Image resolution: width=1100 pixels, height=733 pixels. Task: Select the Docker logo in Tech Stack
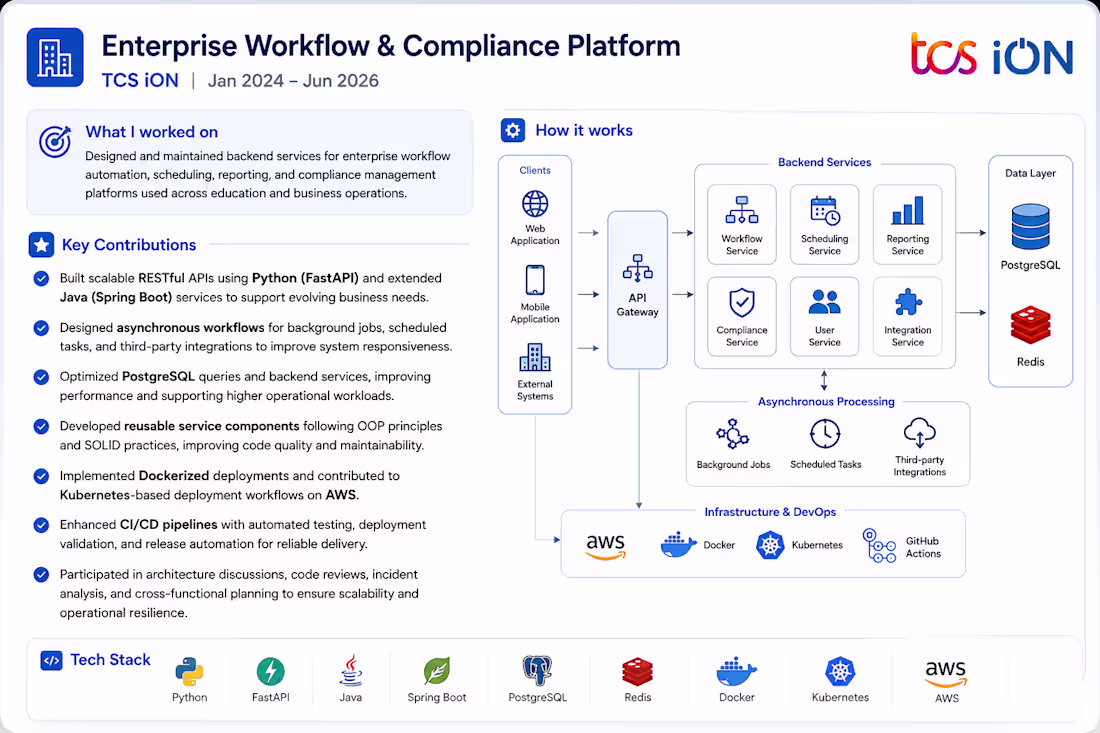737,672
